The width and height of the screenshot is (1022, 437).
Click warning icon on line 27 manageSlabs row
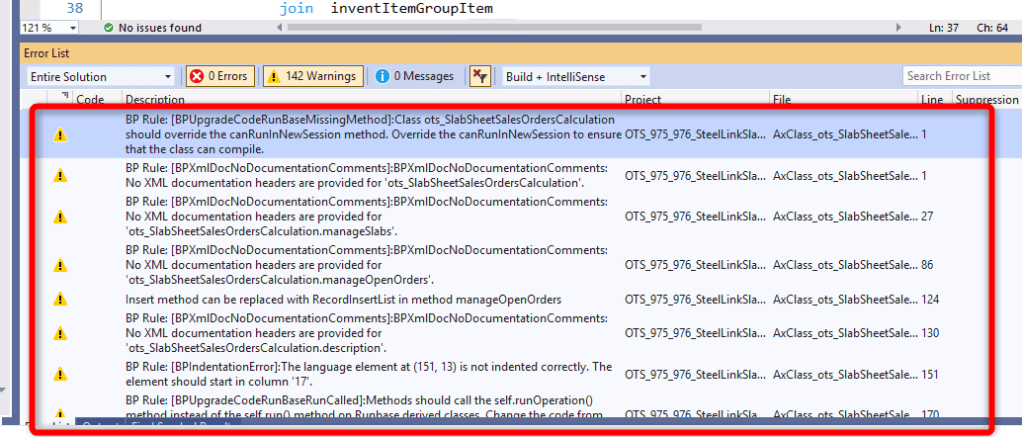pos(60,216)
